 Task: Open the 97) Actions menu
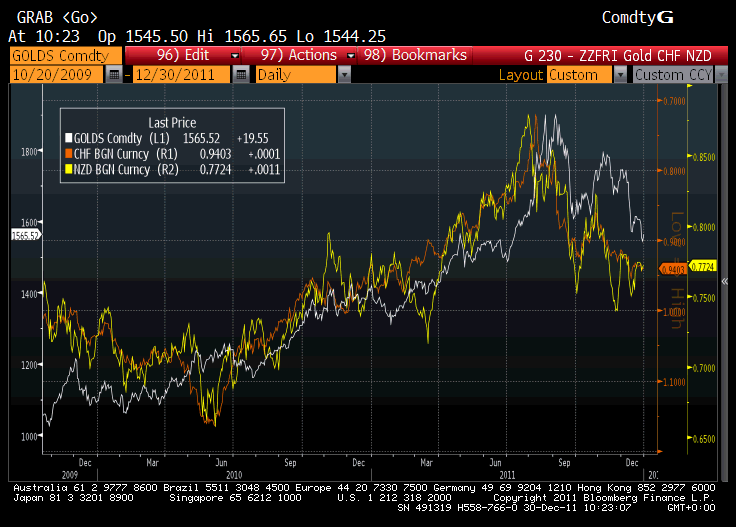tap(299, 55)
